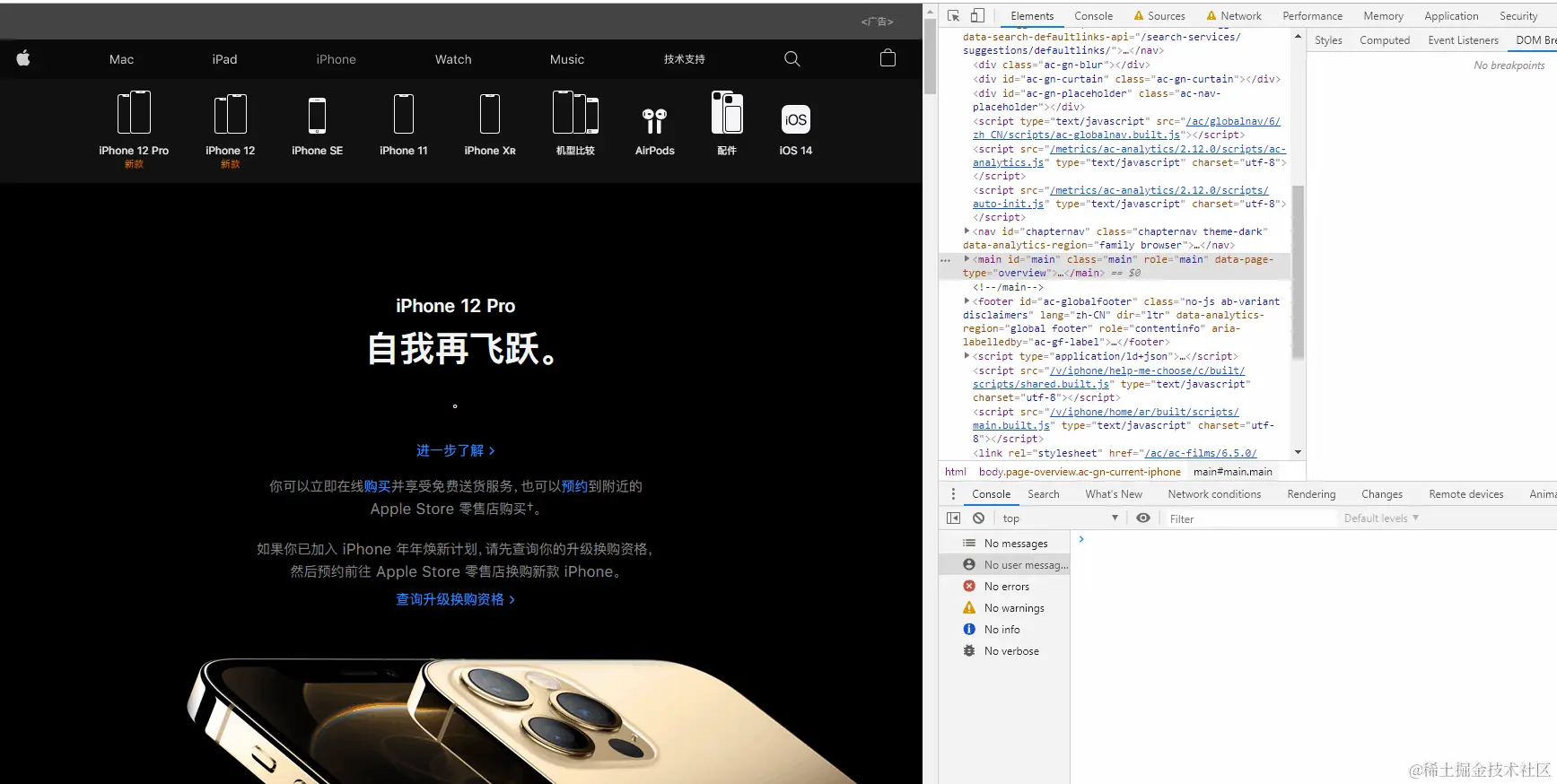Open the 技术支持 menu item
Screen dimensions: 1557x784
pyautogui.click(x=684, y=59)
